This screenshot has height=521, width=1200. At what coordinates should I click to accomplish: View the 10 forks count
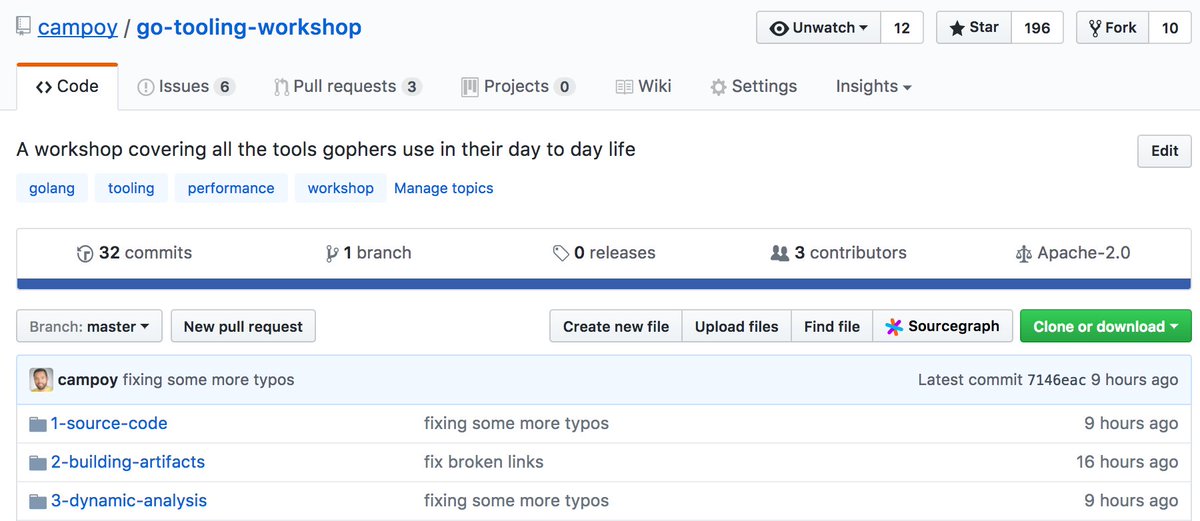pyautogui.click(x=1170, y=28)
